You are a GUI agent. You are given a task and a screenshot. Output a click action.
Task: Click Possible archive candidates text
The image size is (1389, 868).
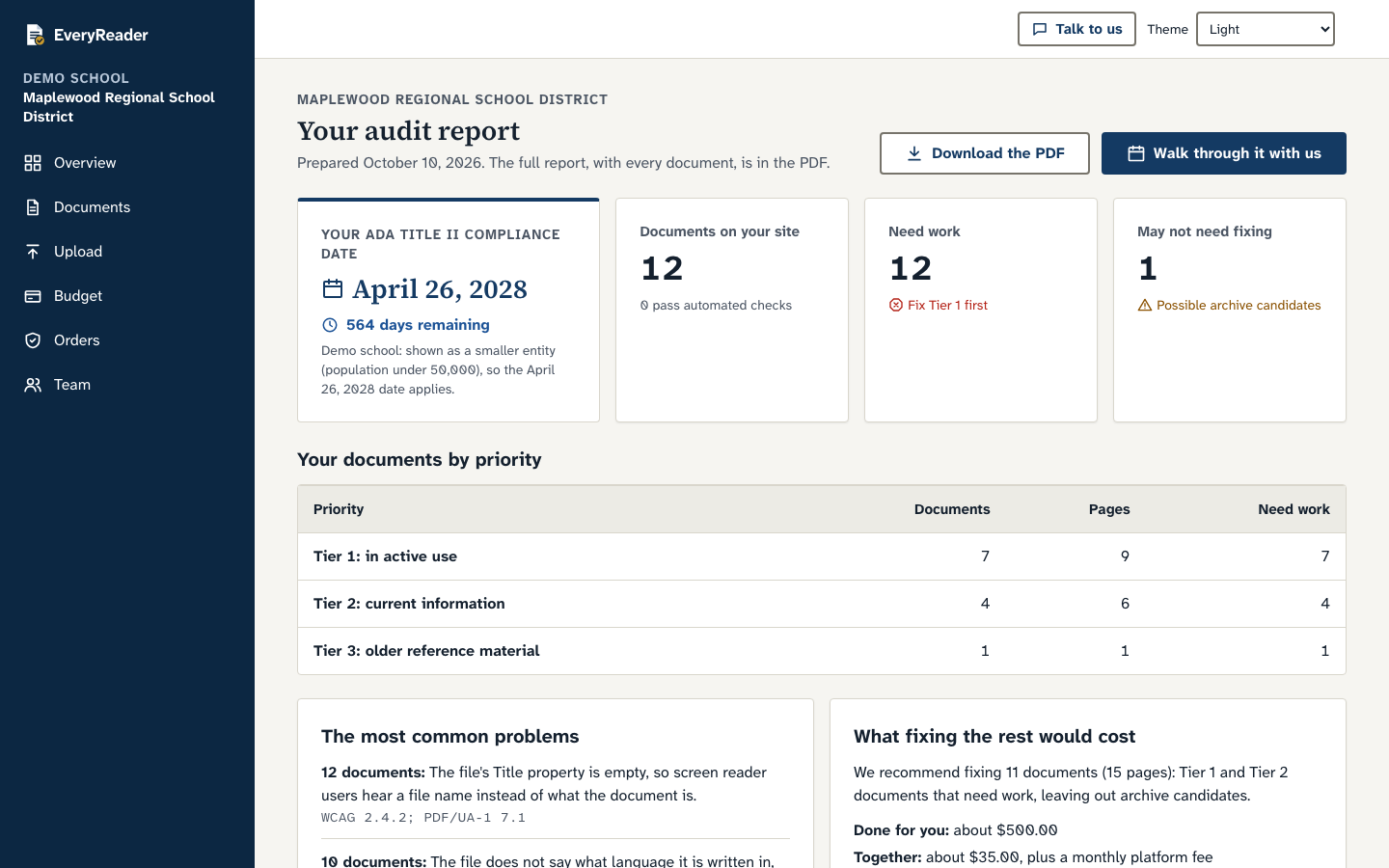coord(1239,305)
